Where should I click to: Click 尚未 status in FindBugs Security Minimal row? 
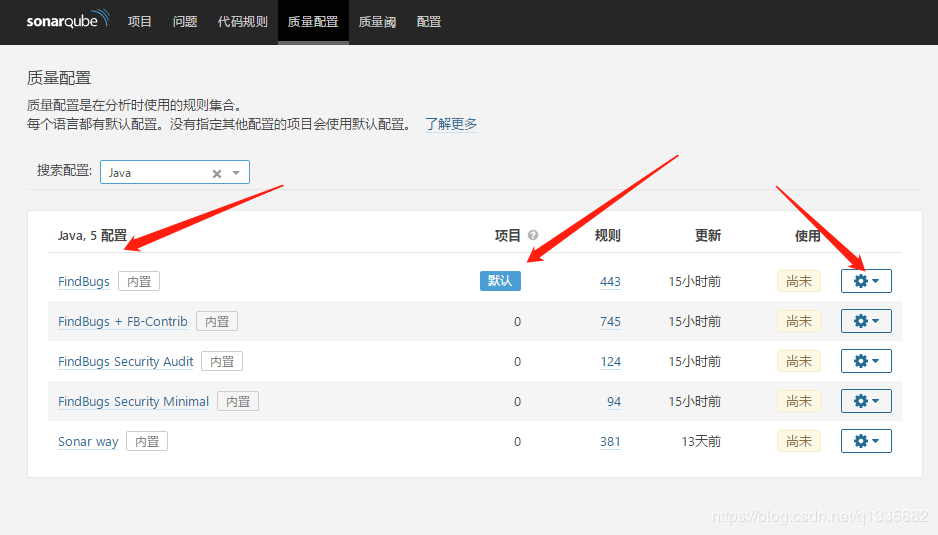point(799,402)
